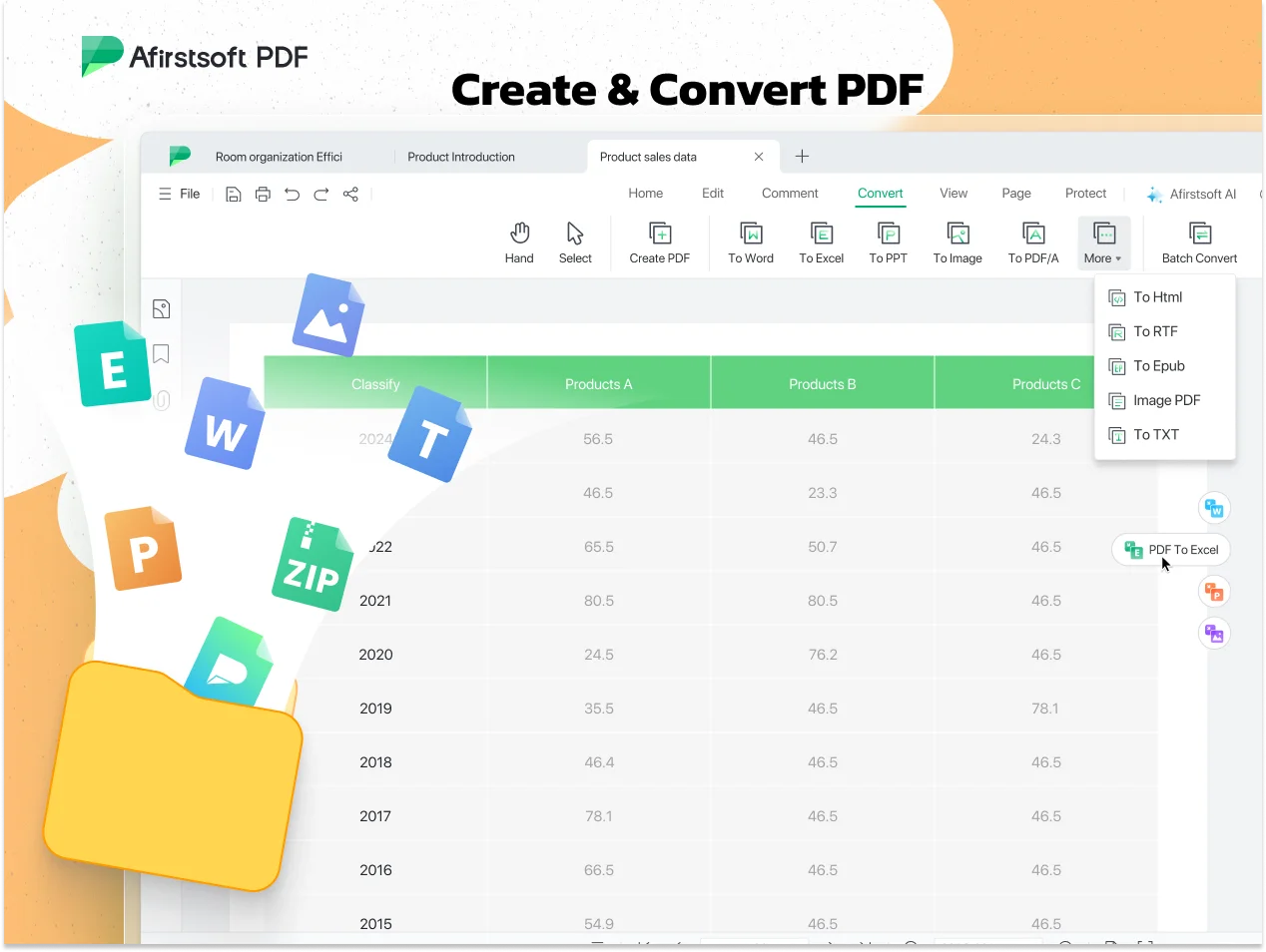Click the 2020 row label
The image size is (1266, 952).
[x=375, y=655]
